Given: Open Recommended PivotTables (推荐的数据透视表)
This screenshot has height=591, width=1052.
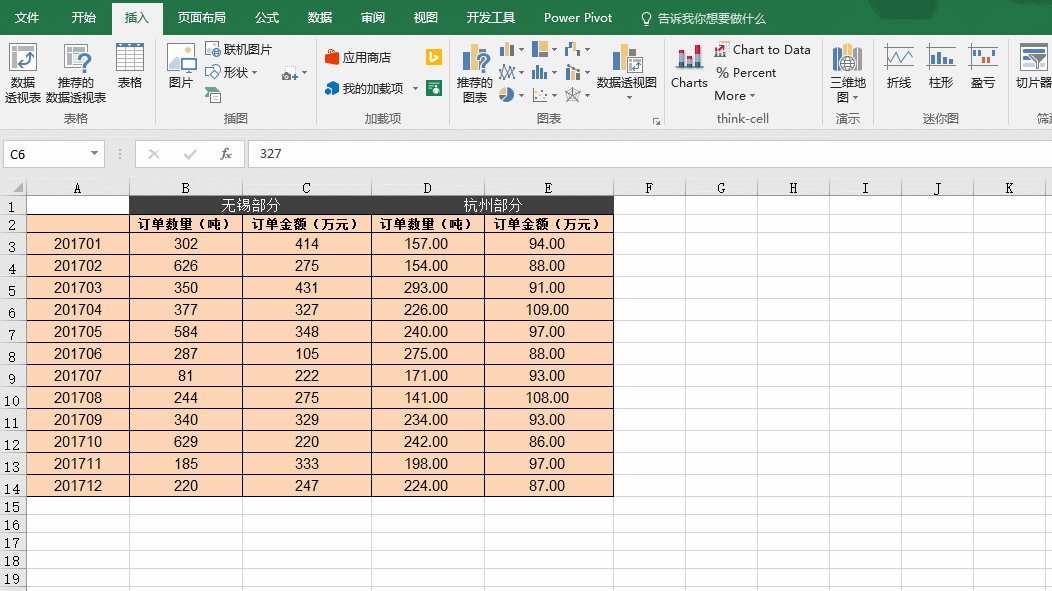Looking at the screenshot, I should (x=76, y=72).
